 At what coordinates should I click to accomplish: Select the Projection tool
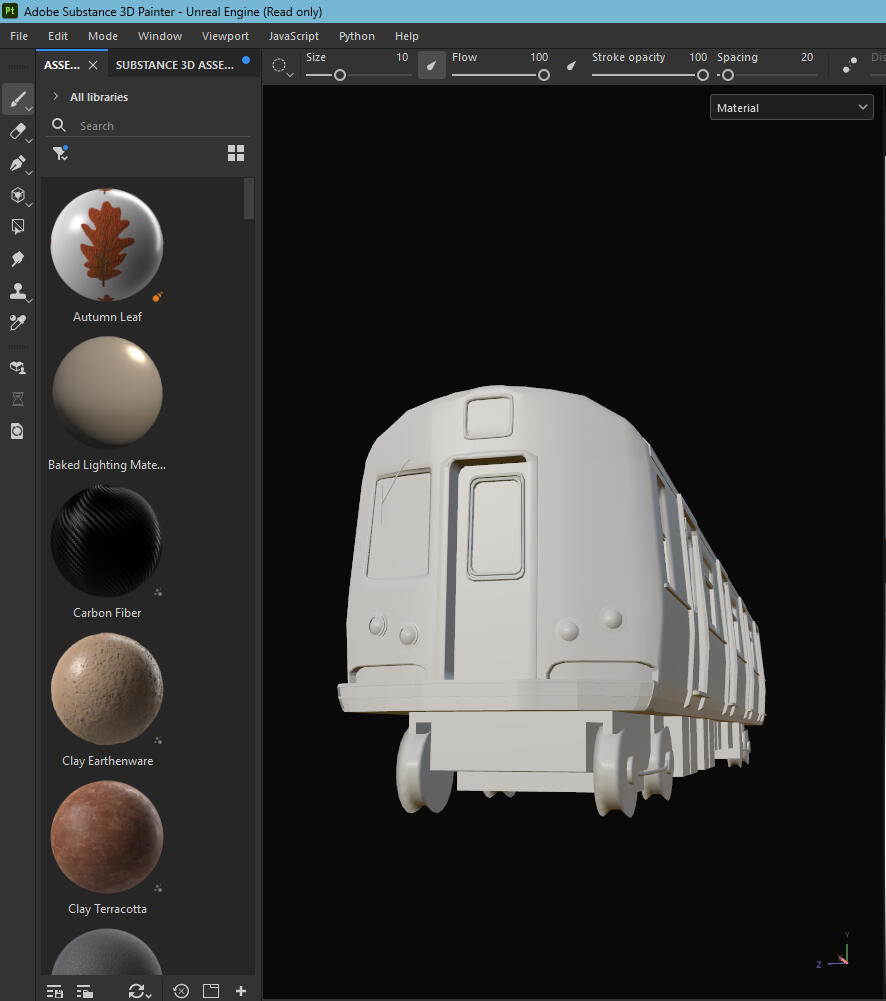click(x=17, y=163)
